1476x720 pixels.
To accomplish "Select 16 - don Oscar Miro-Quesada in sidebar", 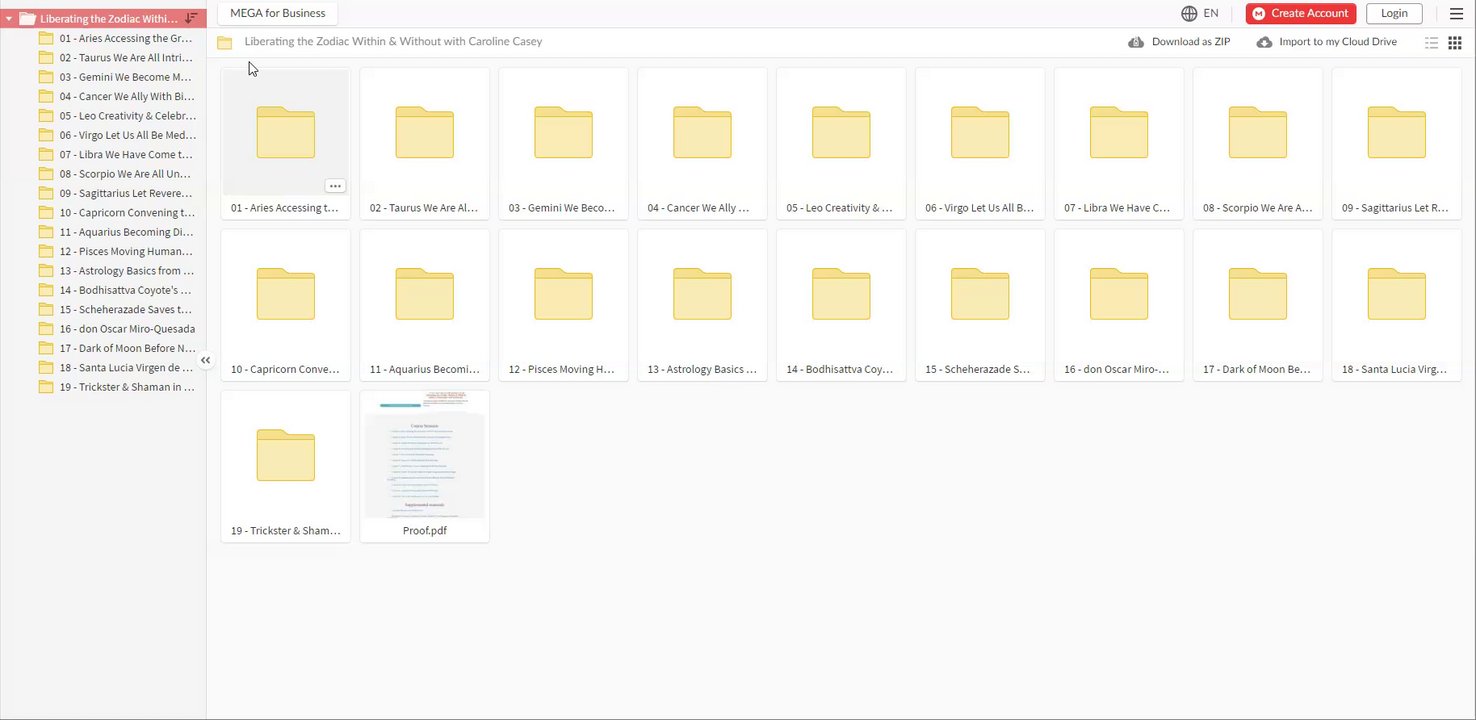I will pos(115,329).
